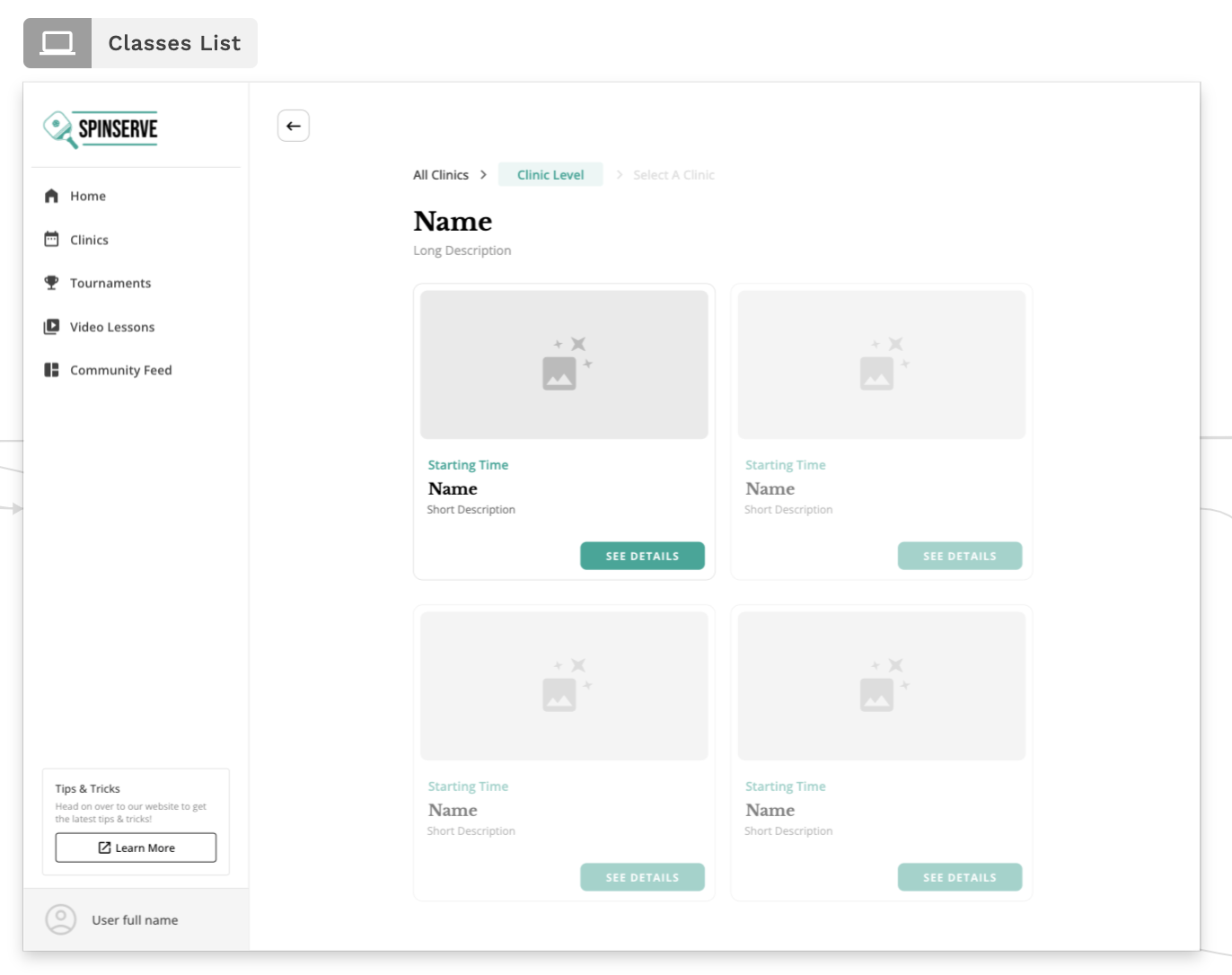Click the Video Lessons play icon
1232x975 pixels.
51,327
